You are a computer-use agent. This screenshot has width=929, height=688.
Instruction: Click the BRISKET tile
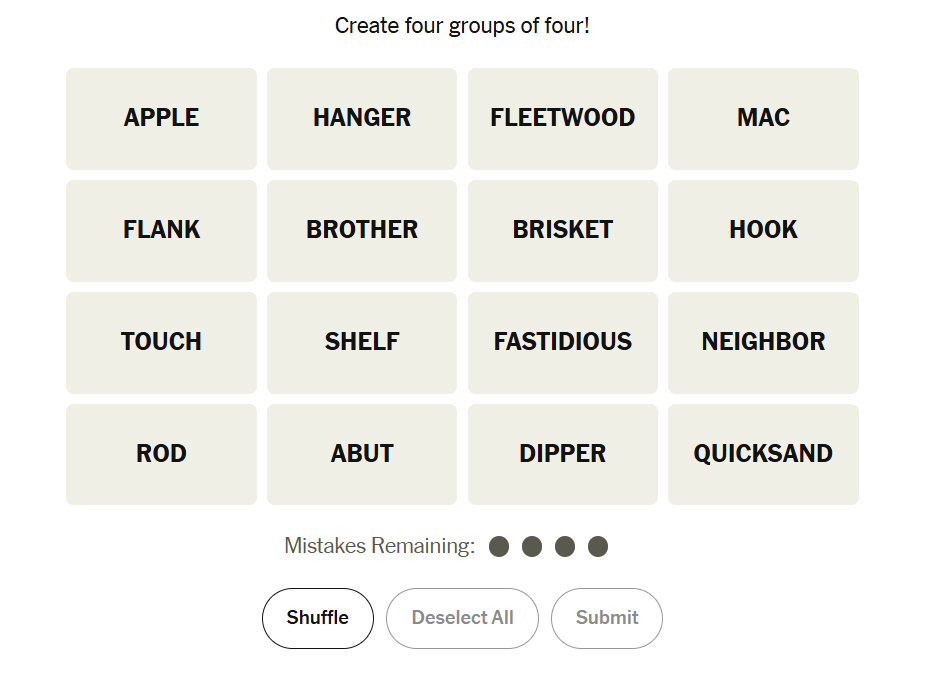(x=562, y=230)
